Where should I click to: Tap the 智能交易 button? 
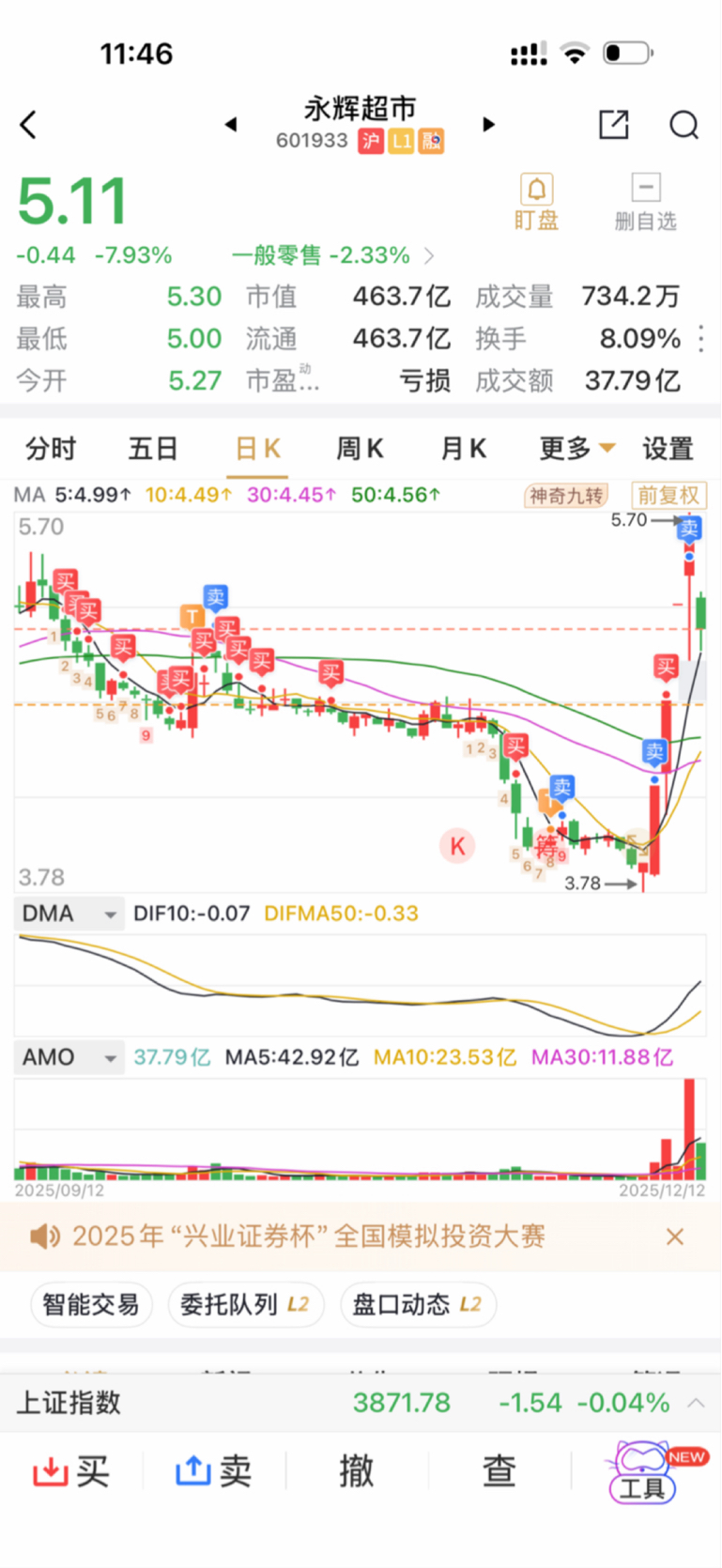(91, 1304)
